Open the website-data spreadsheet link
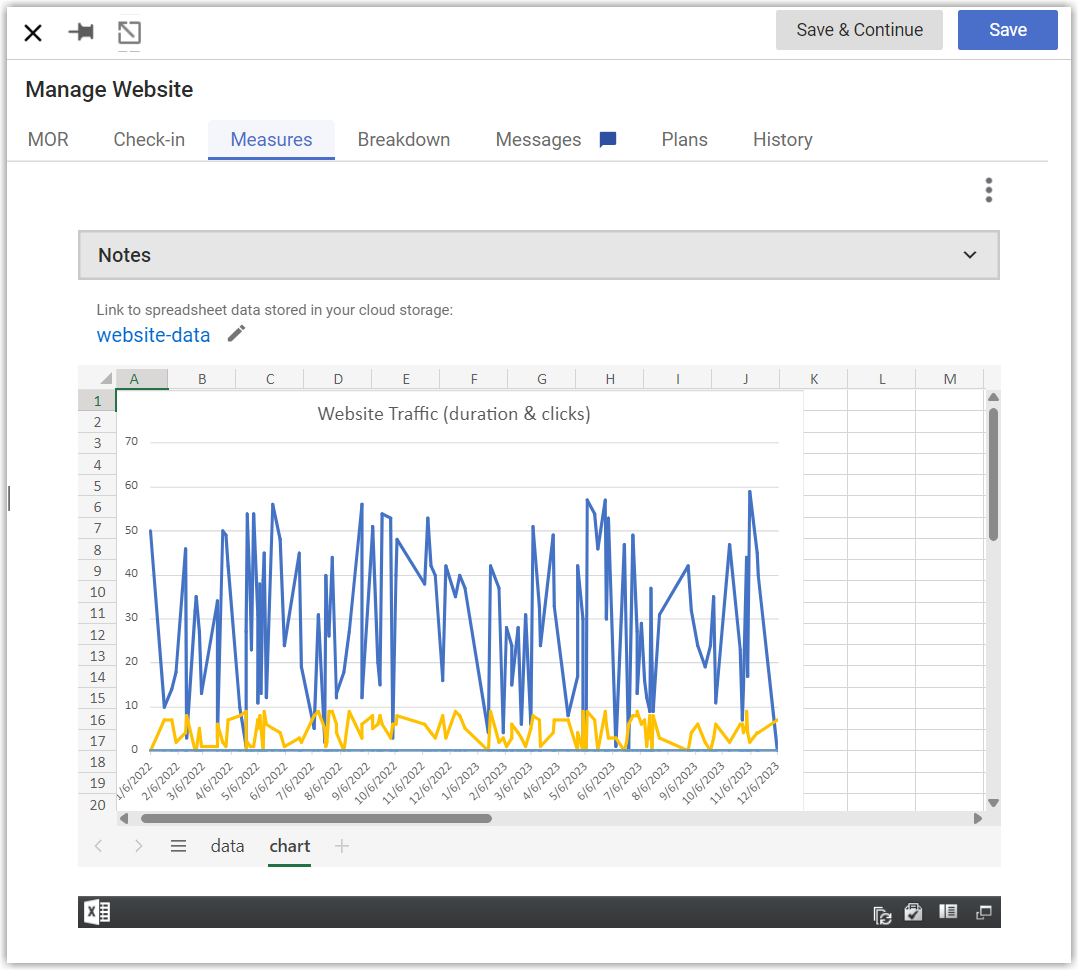1079x971 pixels. point(153,335)
